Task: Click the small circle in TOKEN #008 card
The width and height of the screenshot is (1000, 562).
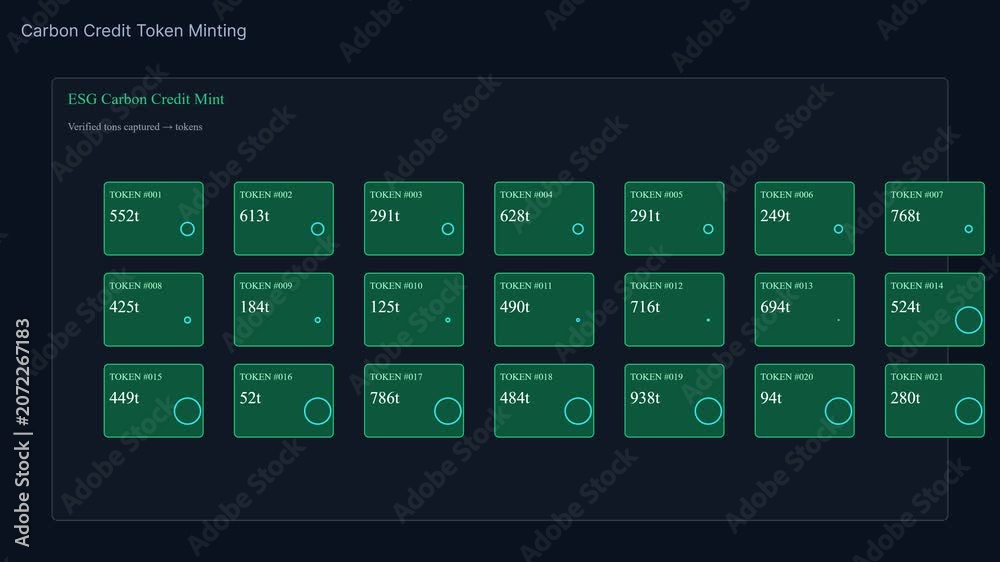Action: 187,320
